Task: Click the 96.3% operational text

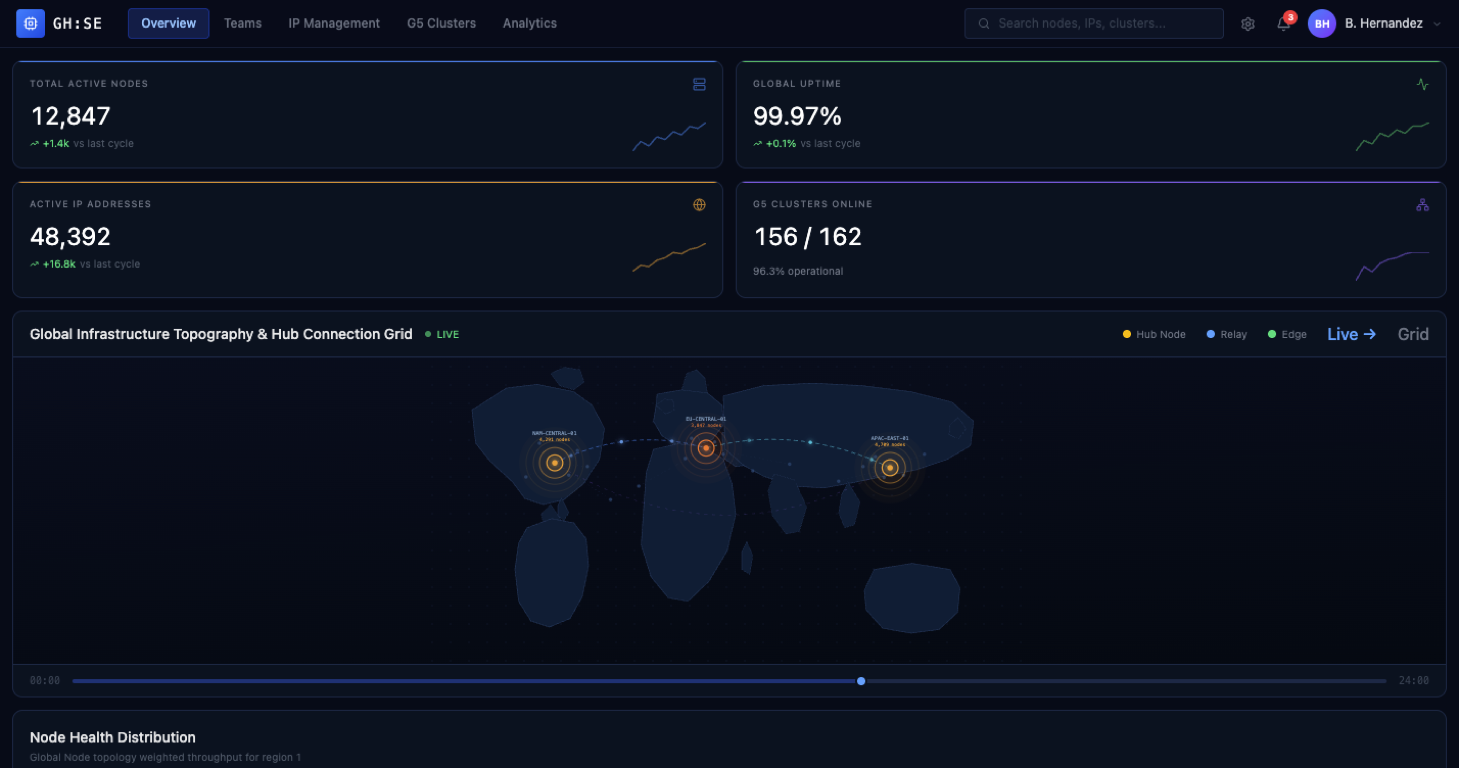Action: [x=798, y=271]
